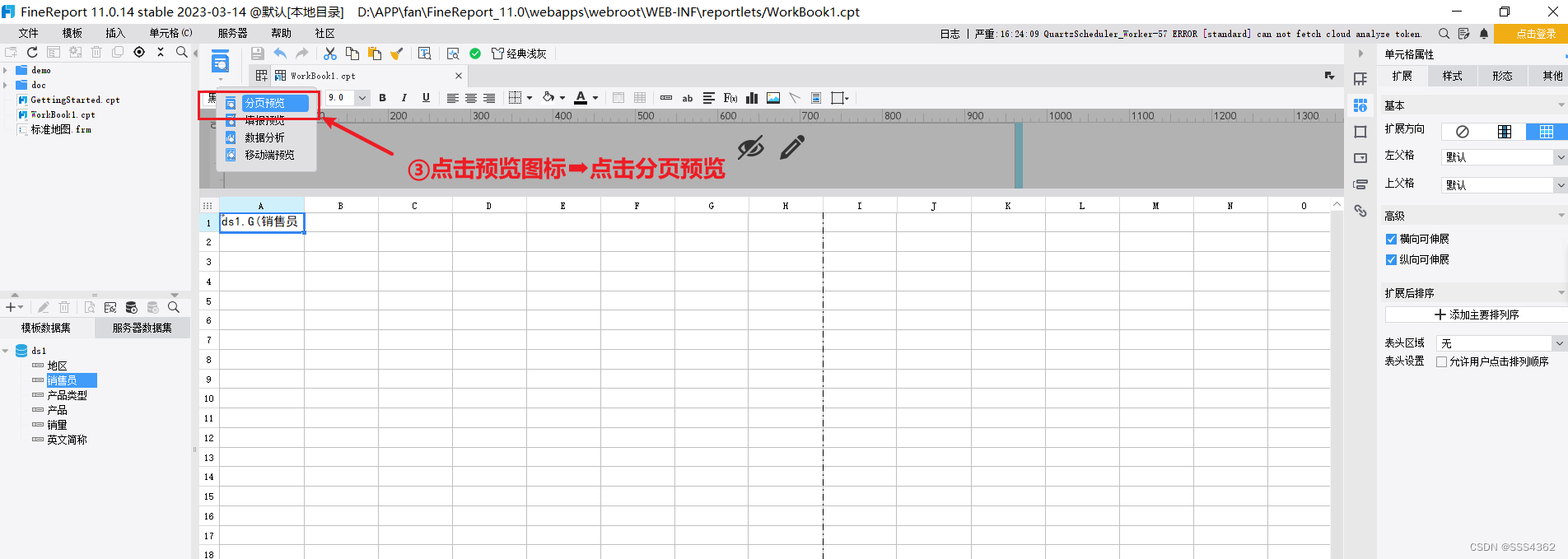Viewport: 1568px width, 559px height.
Task: Open the 上父格 dropdown
Action: pos(1560,185)
